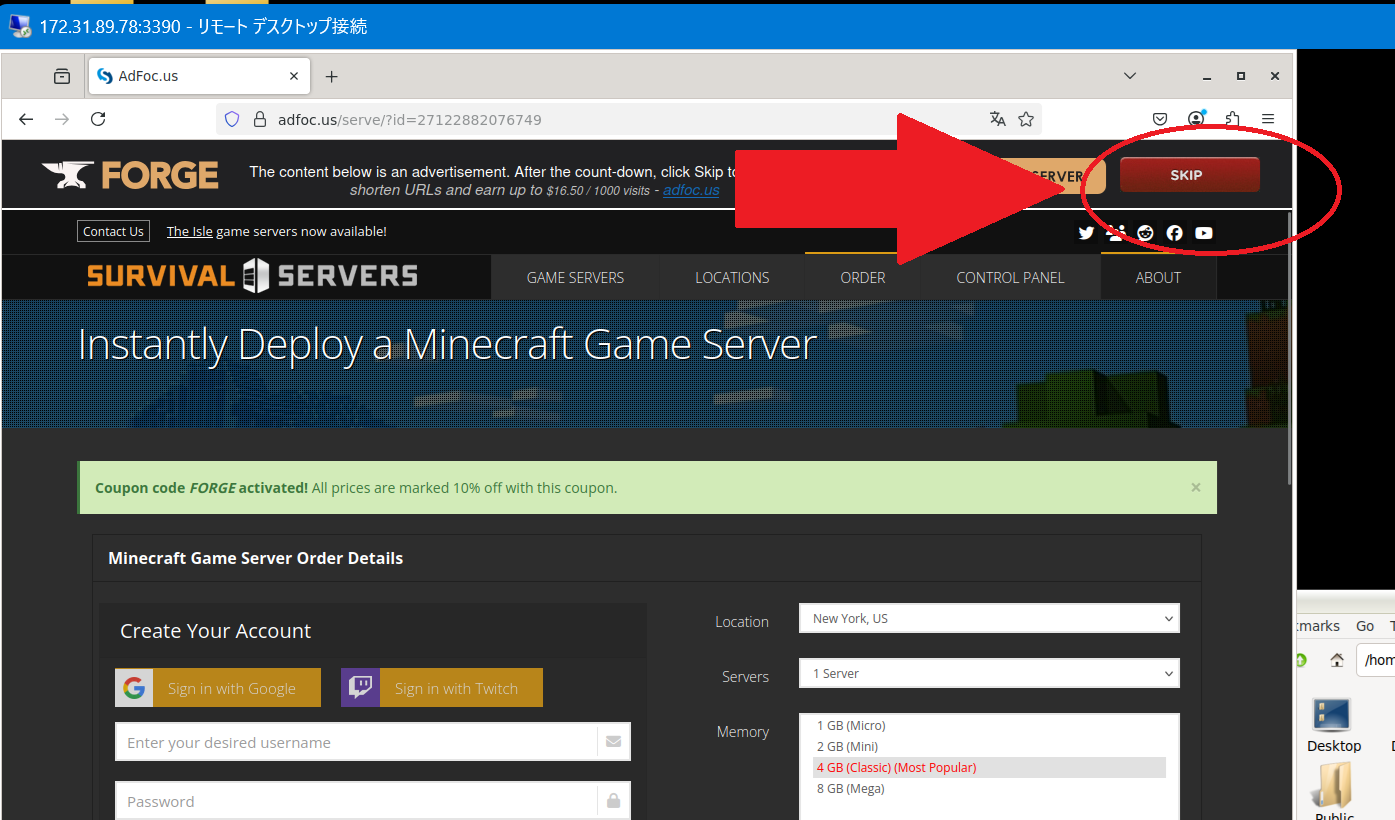The height and width of the screenshot is (820, 1395).
Task: Click the Survival Servers logo
Action: pyautogui.click(x=252, y=275)
